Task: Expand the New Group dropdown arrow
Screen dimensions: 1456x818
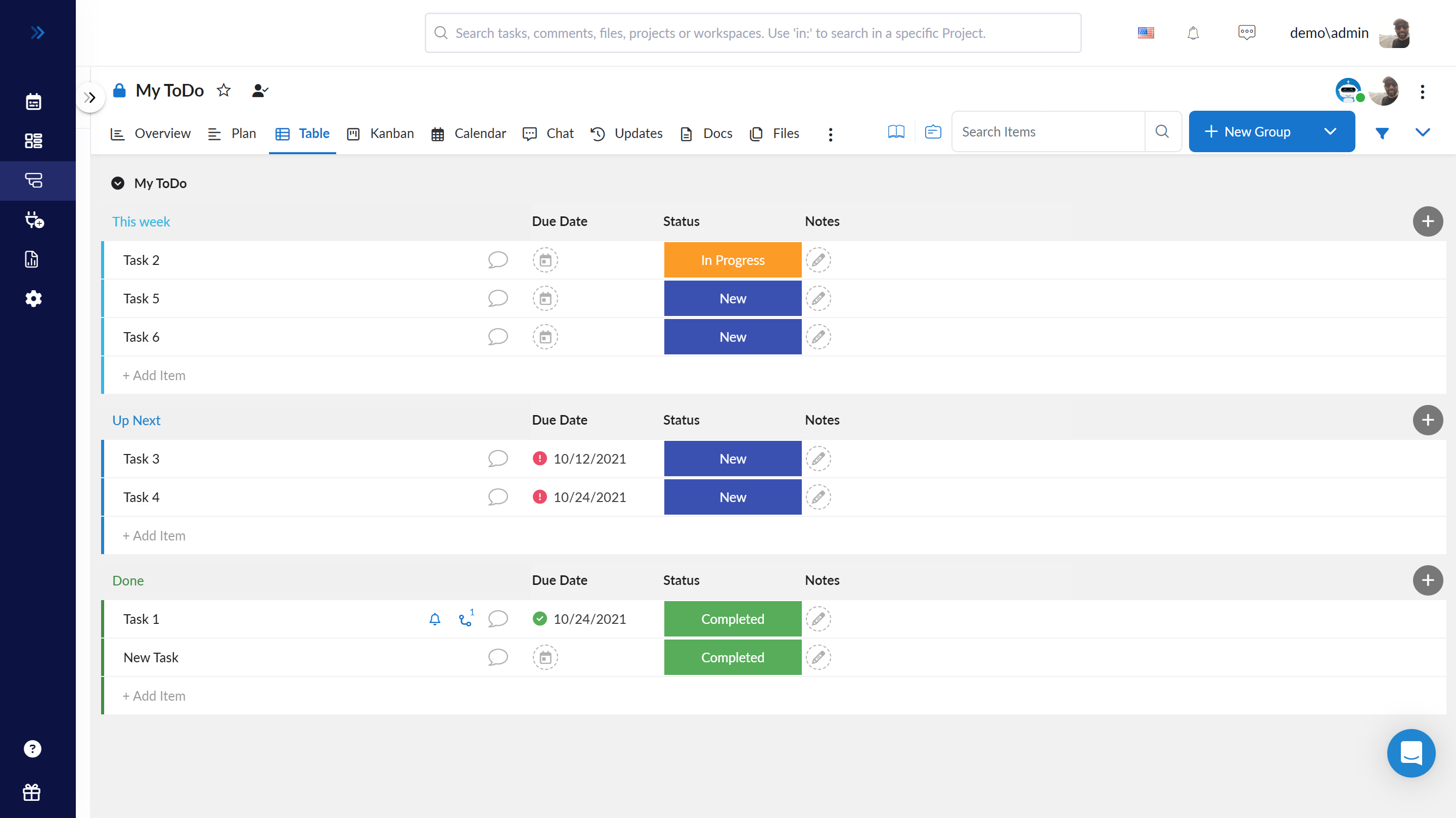Action: [x=1330, y=132]
